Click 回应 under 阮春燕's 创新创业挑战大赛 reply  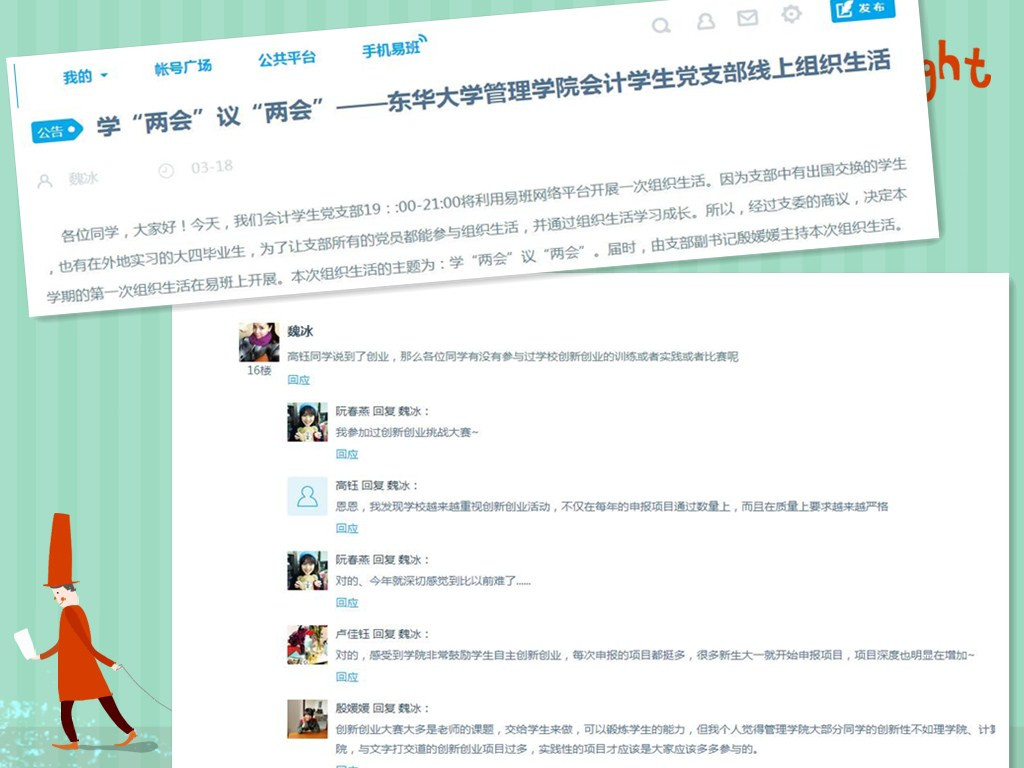(x=346, y=454)
